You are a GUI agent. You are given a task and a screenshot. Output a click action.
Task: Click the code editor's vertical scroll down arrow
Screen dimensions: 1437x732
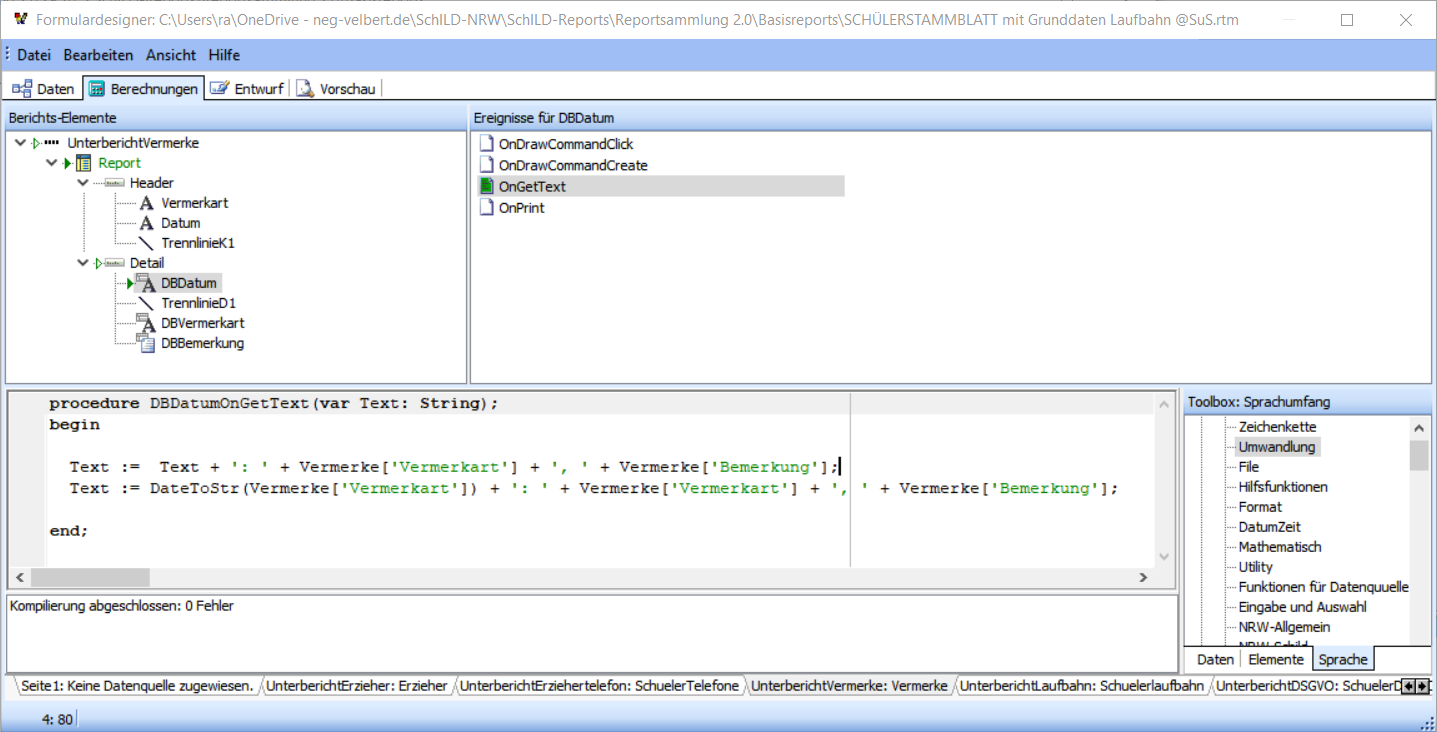coord(1163,556)
